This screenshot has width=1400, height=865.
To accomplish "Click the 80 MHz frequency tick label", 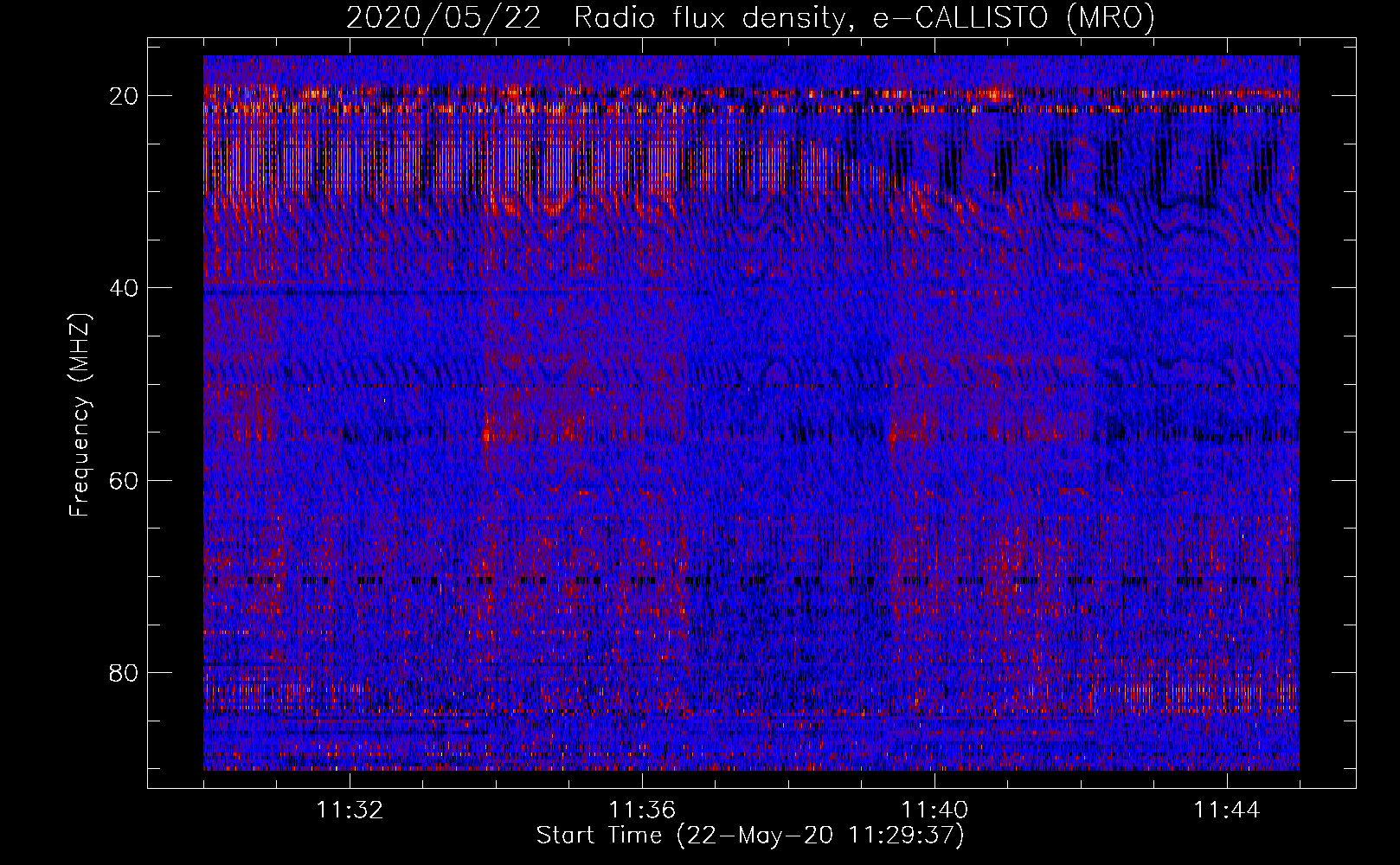I will [125, 672].
